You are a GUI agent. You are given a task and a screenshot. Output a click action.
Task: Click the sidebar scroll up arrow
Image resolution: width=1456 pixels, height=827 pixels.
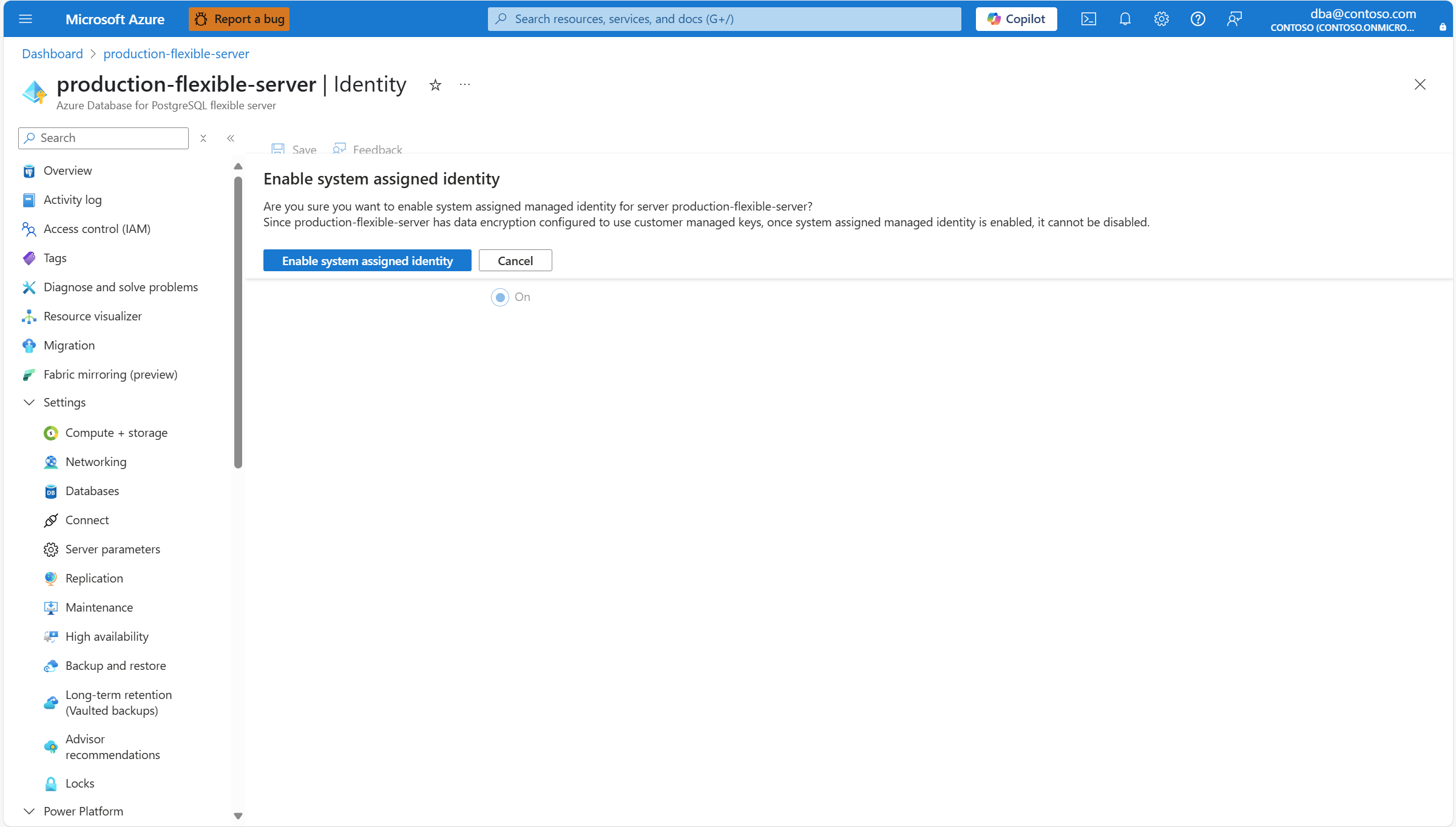click(x=238, y=166)
